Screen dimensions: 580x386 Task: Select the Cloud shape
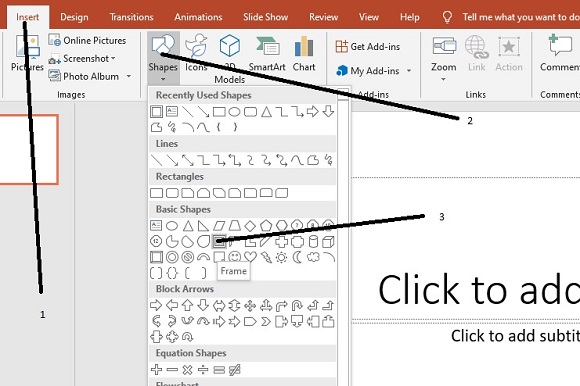click(313, 257)
